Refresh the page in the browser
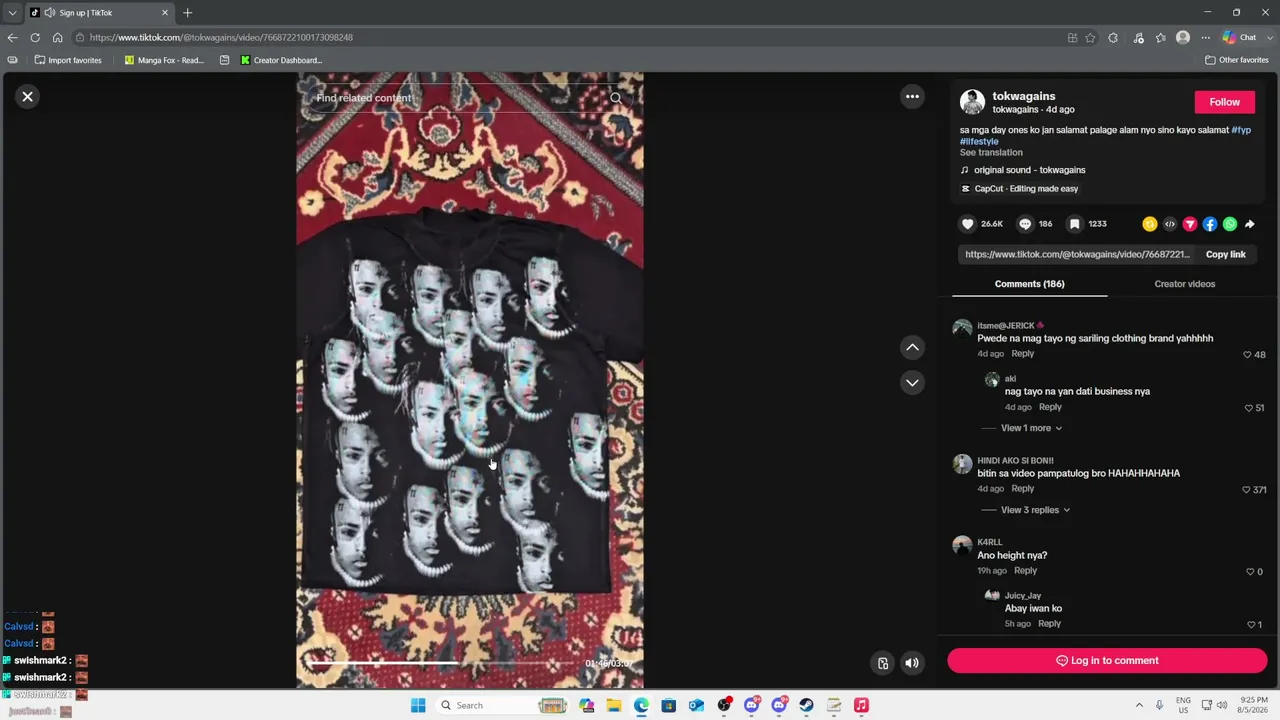The width and height of the screenshot is (1280, 720). pyautogui.click(x=35, y=37)
